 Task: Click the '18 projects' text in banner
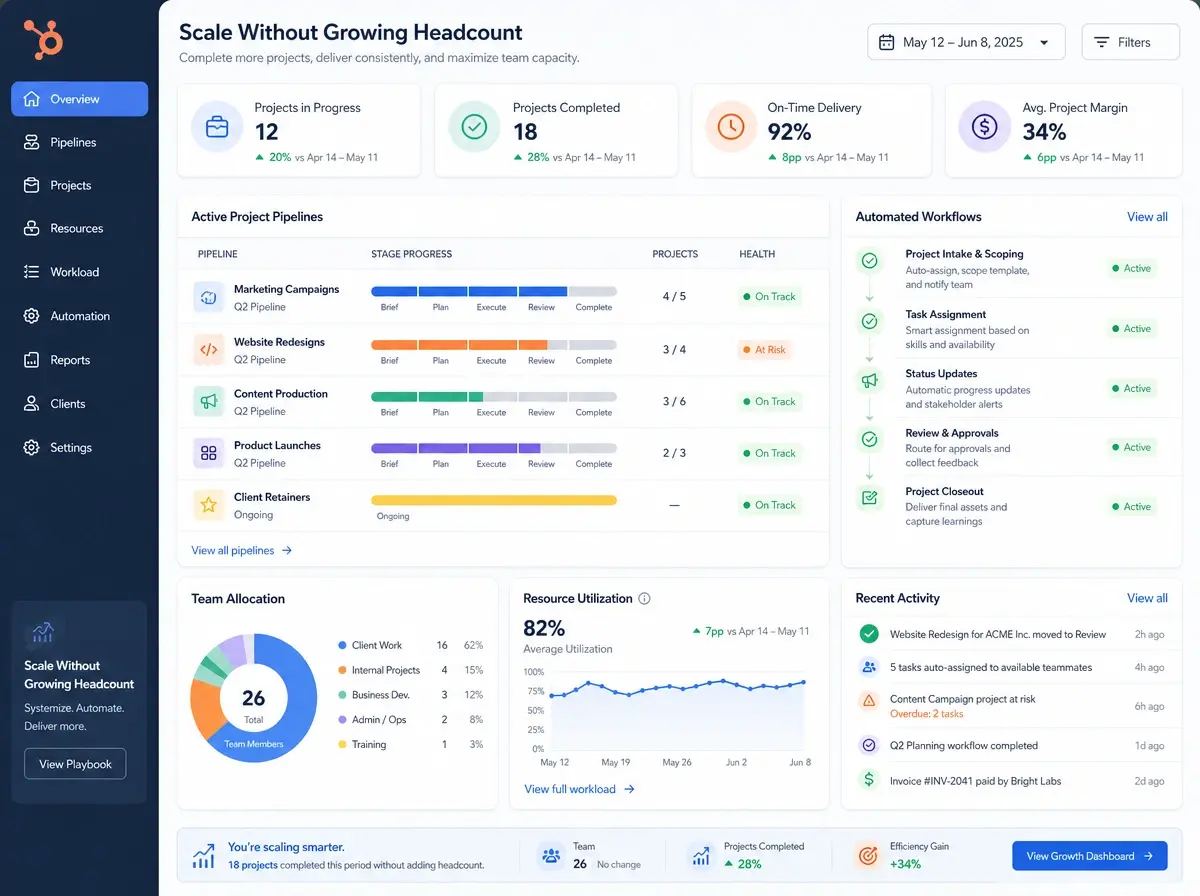click(x=253, y=865)
